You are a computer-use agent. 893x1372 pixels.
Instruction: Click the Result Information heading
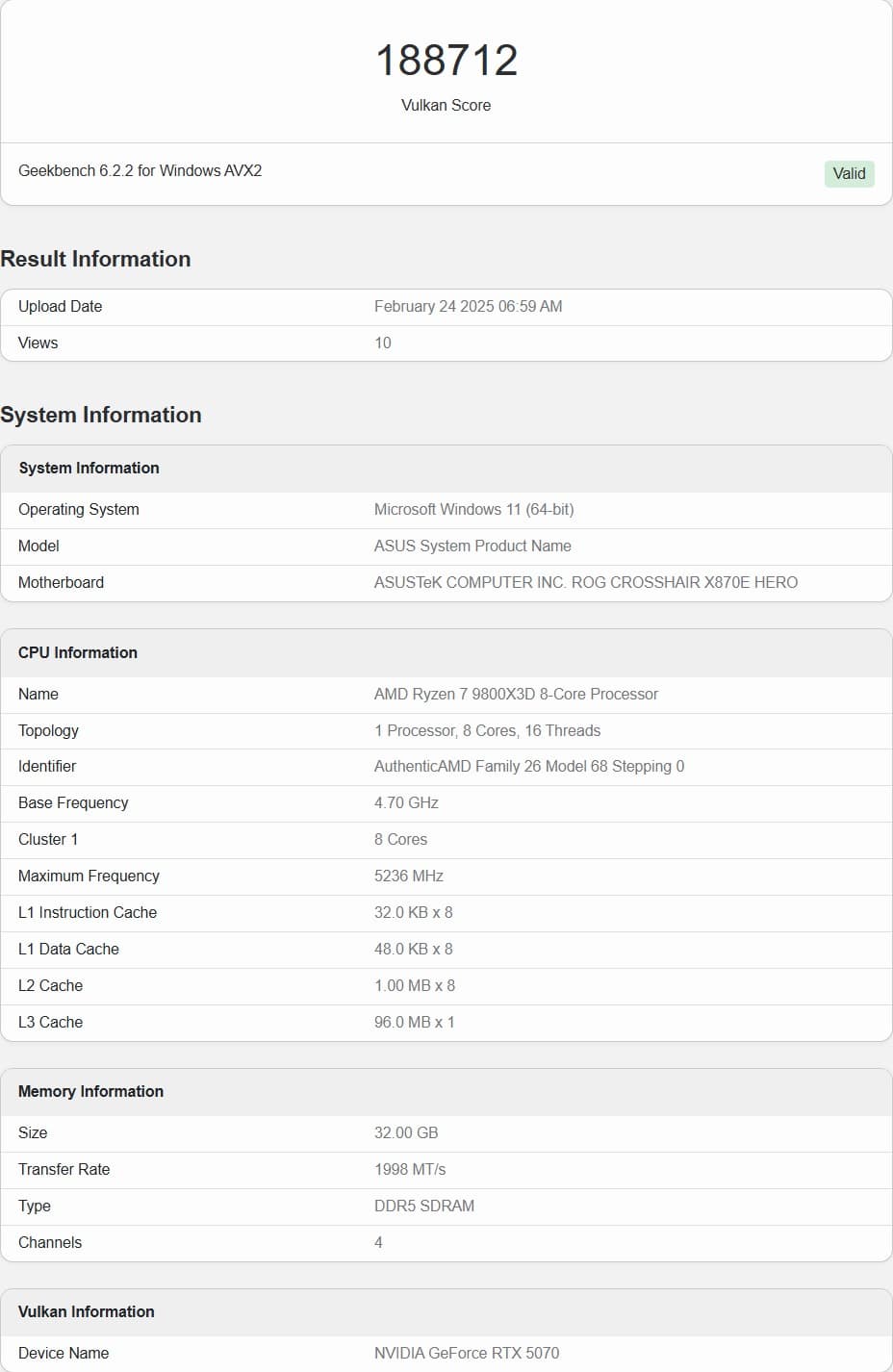(95, 259)
